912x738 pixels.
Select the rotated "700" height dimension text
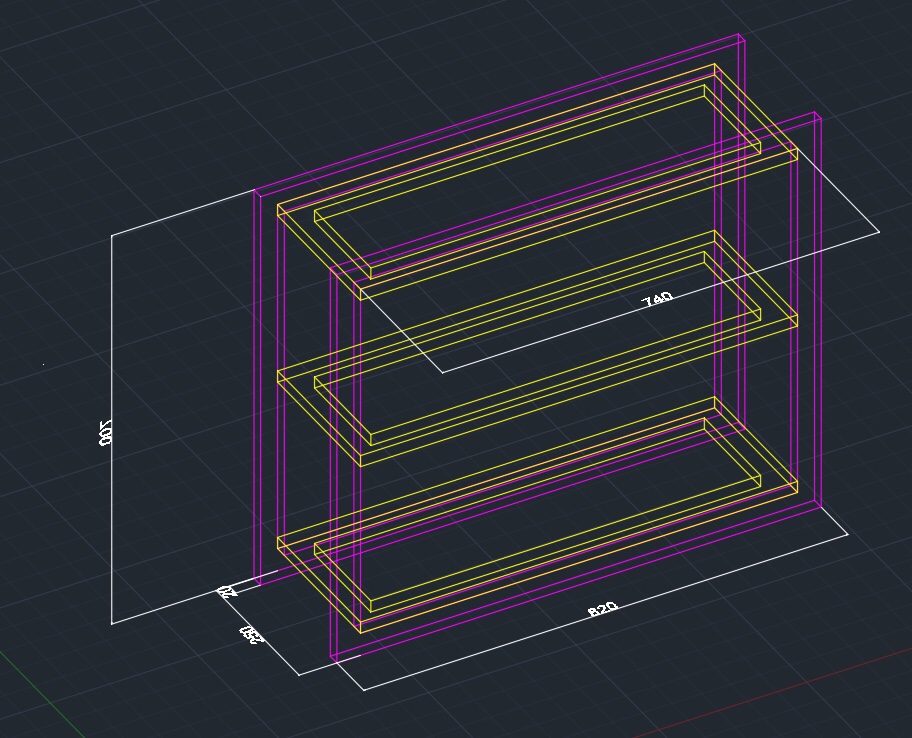tap(105, 433)
